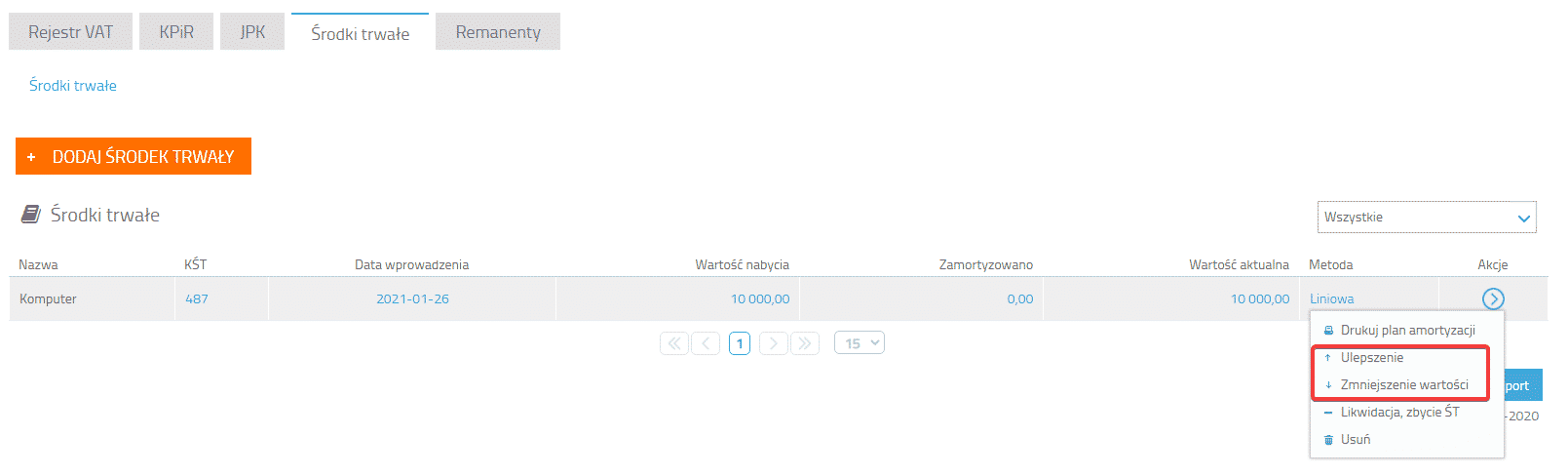1568x476 pixels.
Task: Click the Środki trwałe breadcrumb link
Action: coord(73,86)
